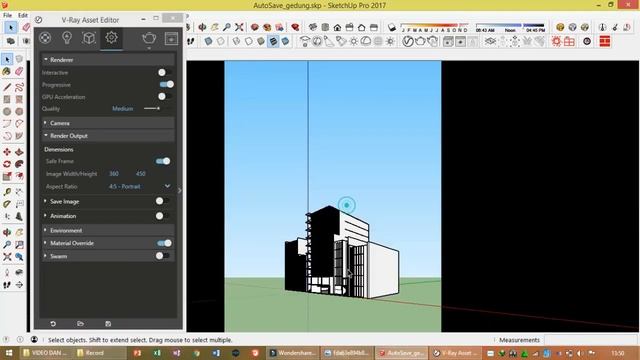Viewport: 640px width, 360px height.
Task: Switch to Wondershare taskbar item
Action: 293,353
